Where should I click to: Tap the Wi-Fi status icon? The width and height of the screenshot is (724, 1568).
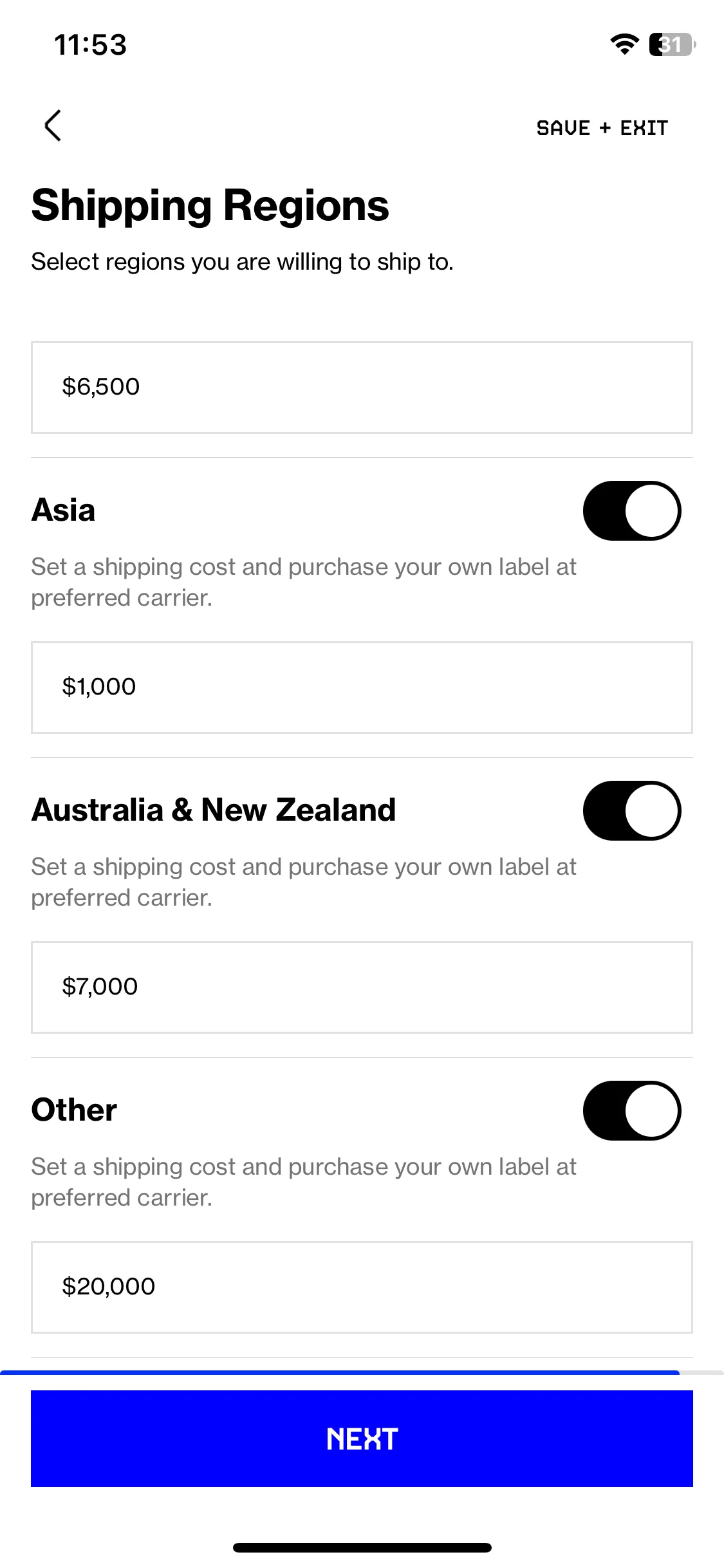[x=624, y=44]
